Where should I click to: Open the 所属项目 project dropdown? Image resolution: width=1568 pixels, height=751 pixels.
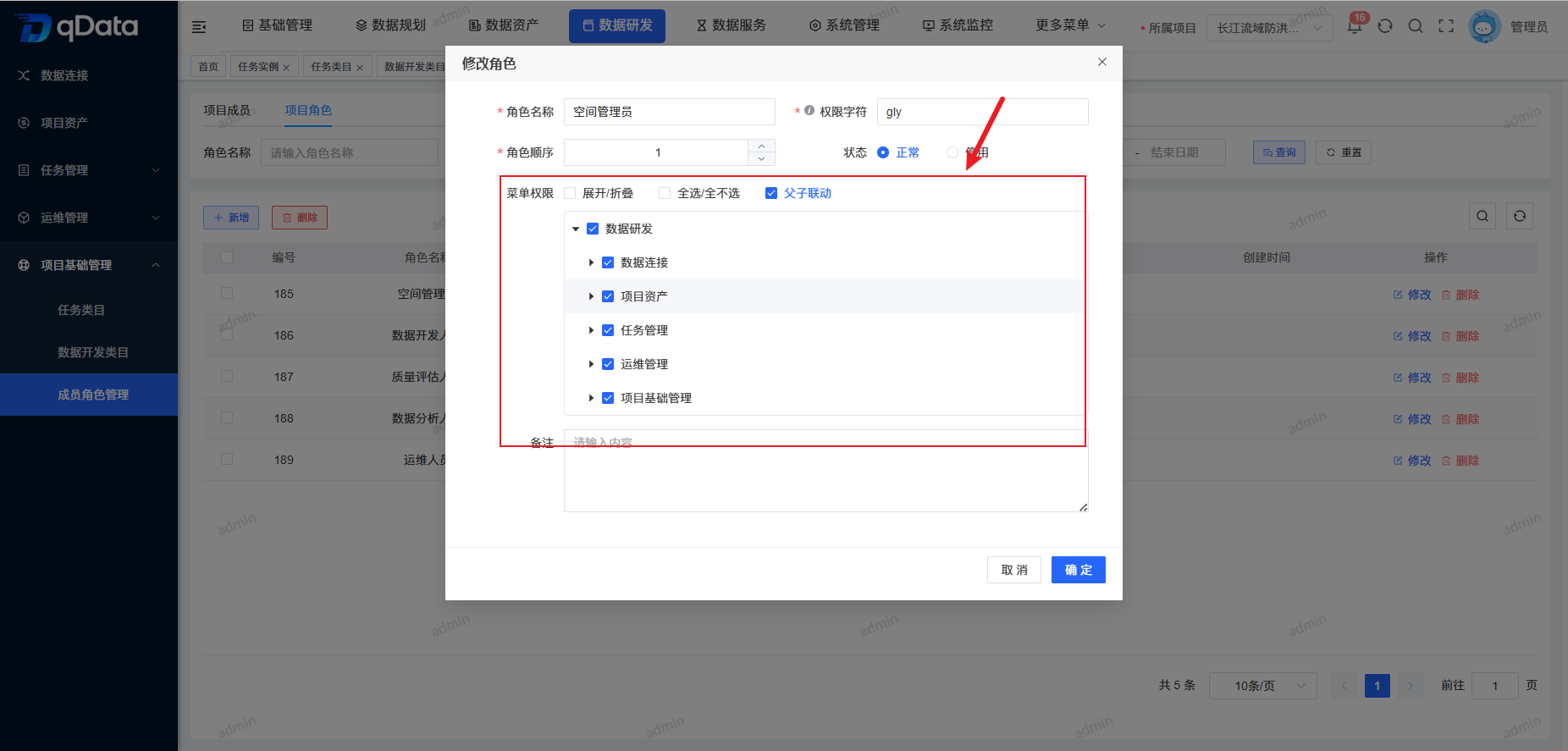pos(1269,28)
